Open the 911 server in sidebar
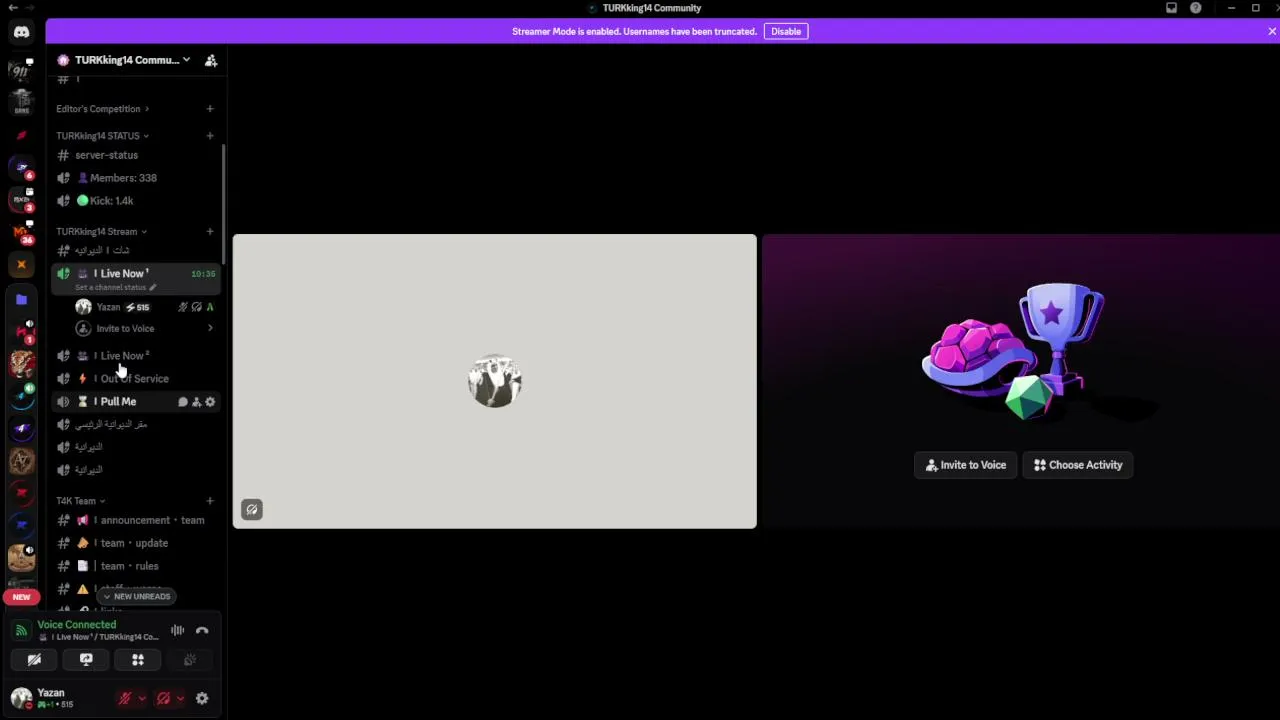 pyautogui.click(x=21, y=71)
